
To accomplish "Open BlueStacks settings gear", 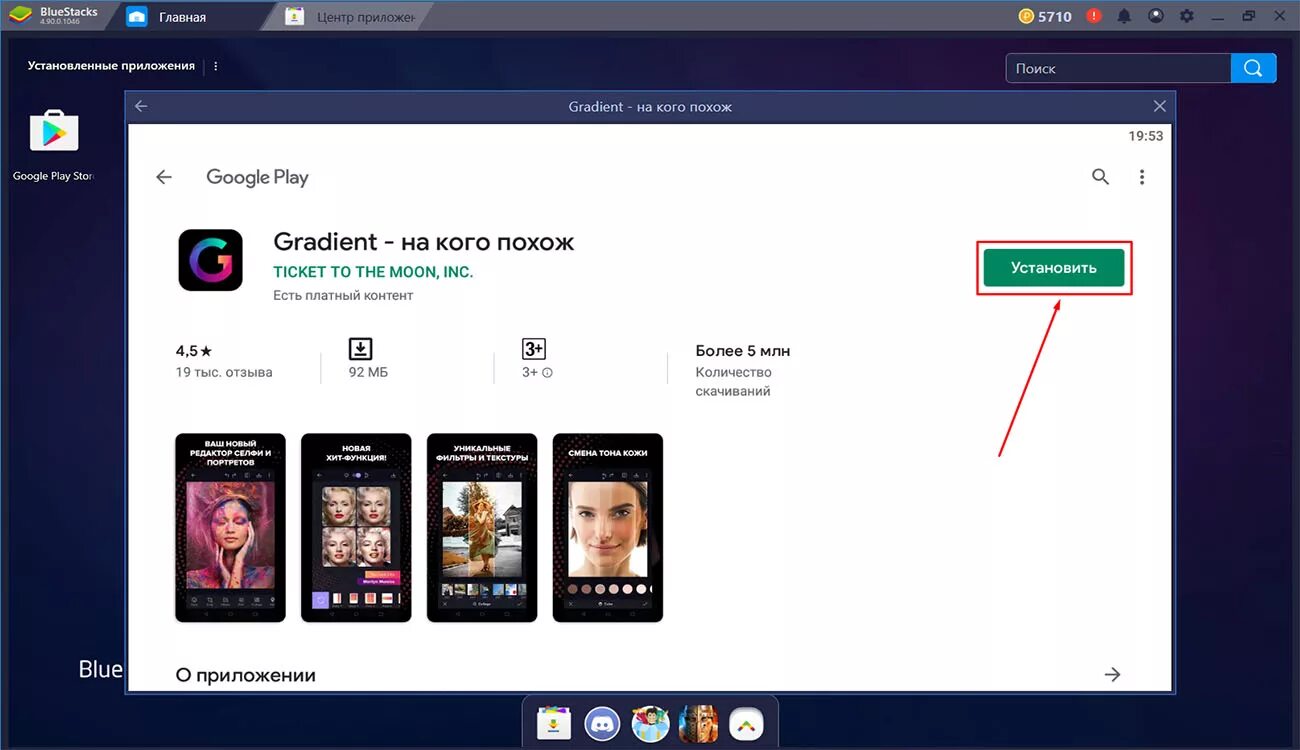I will click(x=1187, y=16).
